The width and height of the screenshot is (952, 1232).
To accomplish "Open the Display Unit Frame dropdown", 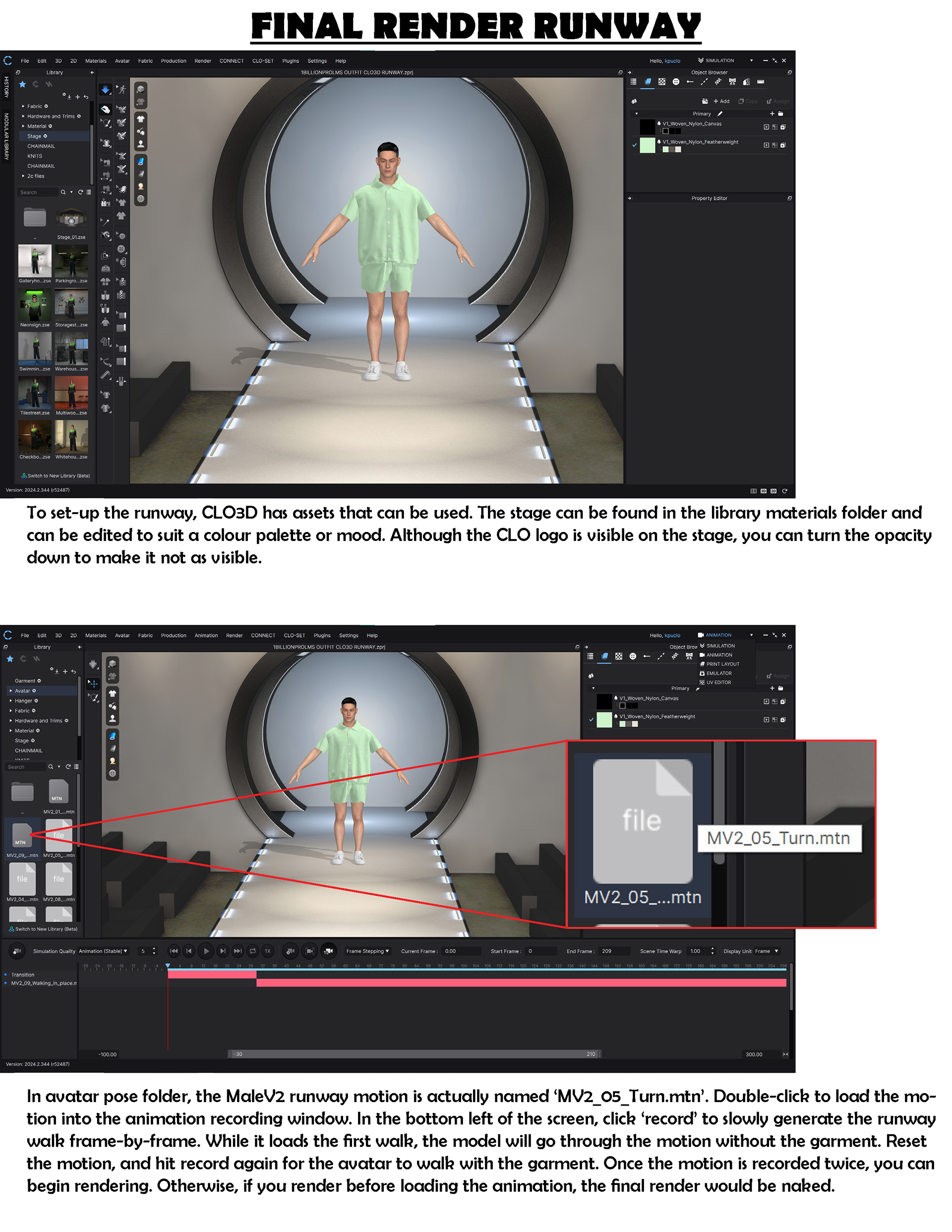I will click(767, 951).
